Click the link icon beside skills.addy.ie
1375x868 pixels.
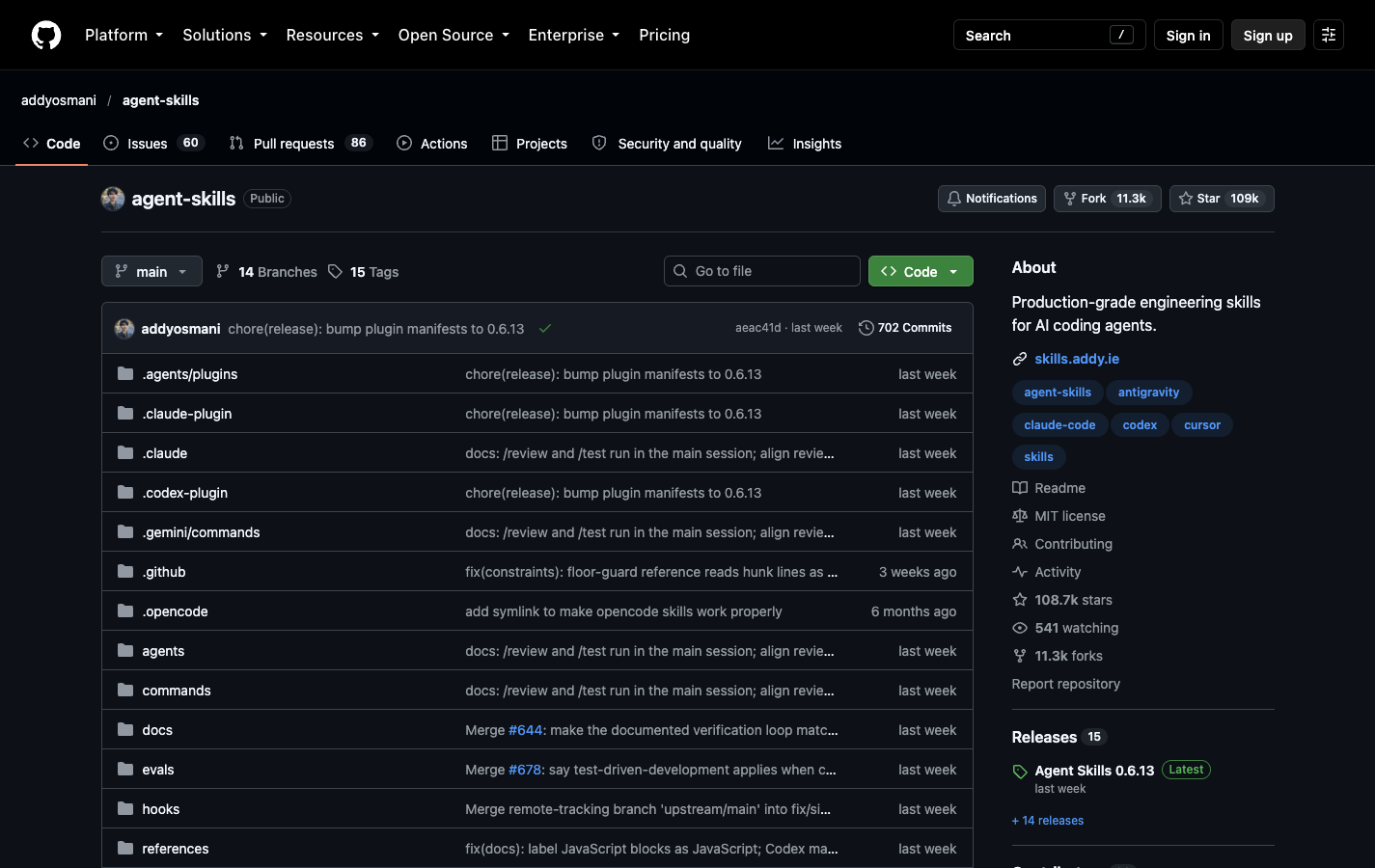click(x=1020, y=359)
